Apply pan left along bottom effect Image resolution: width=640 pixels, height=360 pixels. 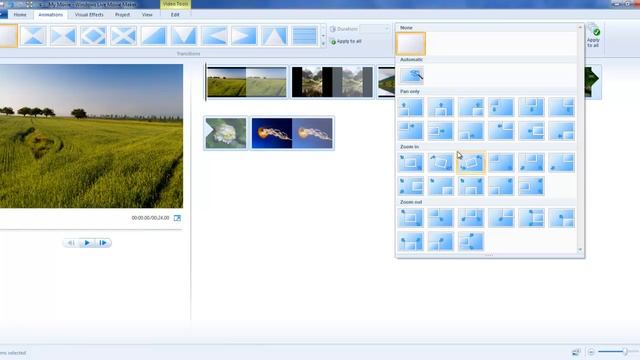point(562,131)
